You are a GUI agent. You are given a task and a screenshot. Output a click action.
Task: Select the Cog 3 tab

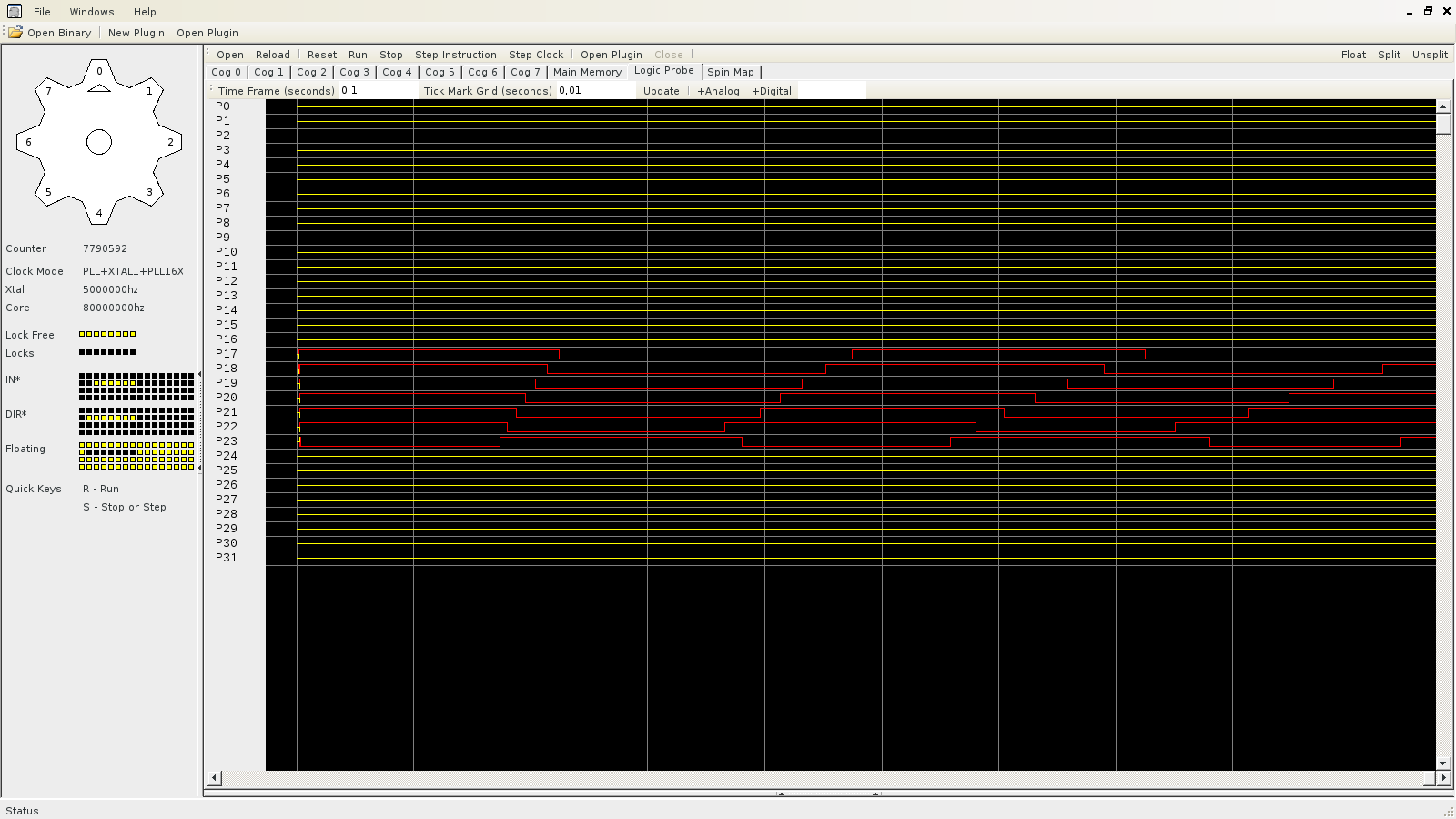point(354,72)
